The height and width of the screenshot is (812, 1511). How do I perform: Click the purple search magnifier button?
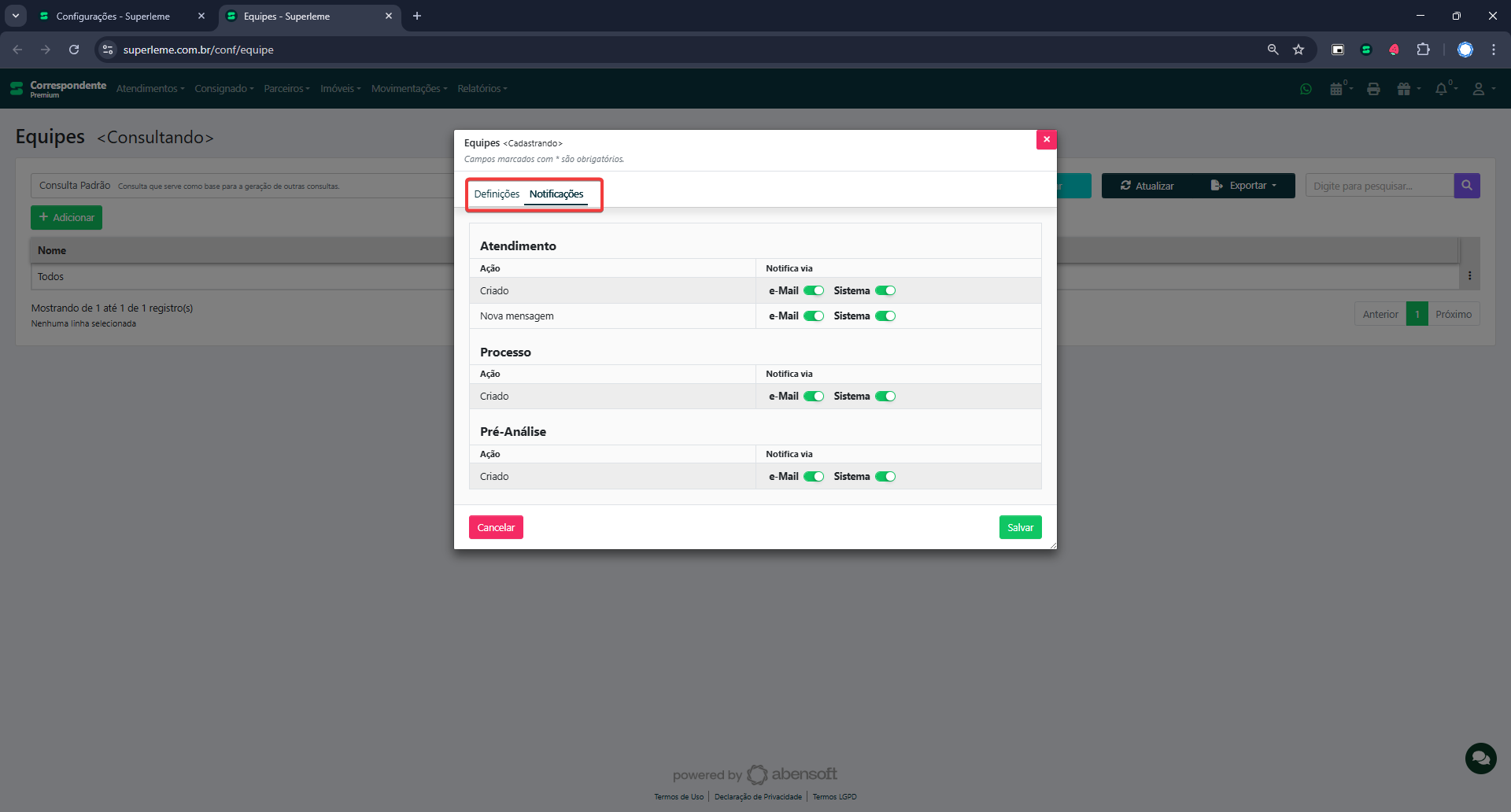tap(1466, 186)
